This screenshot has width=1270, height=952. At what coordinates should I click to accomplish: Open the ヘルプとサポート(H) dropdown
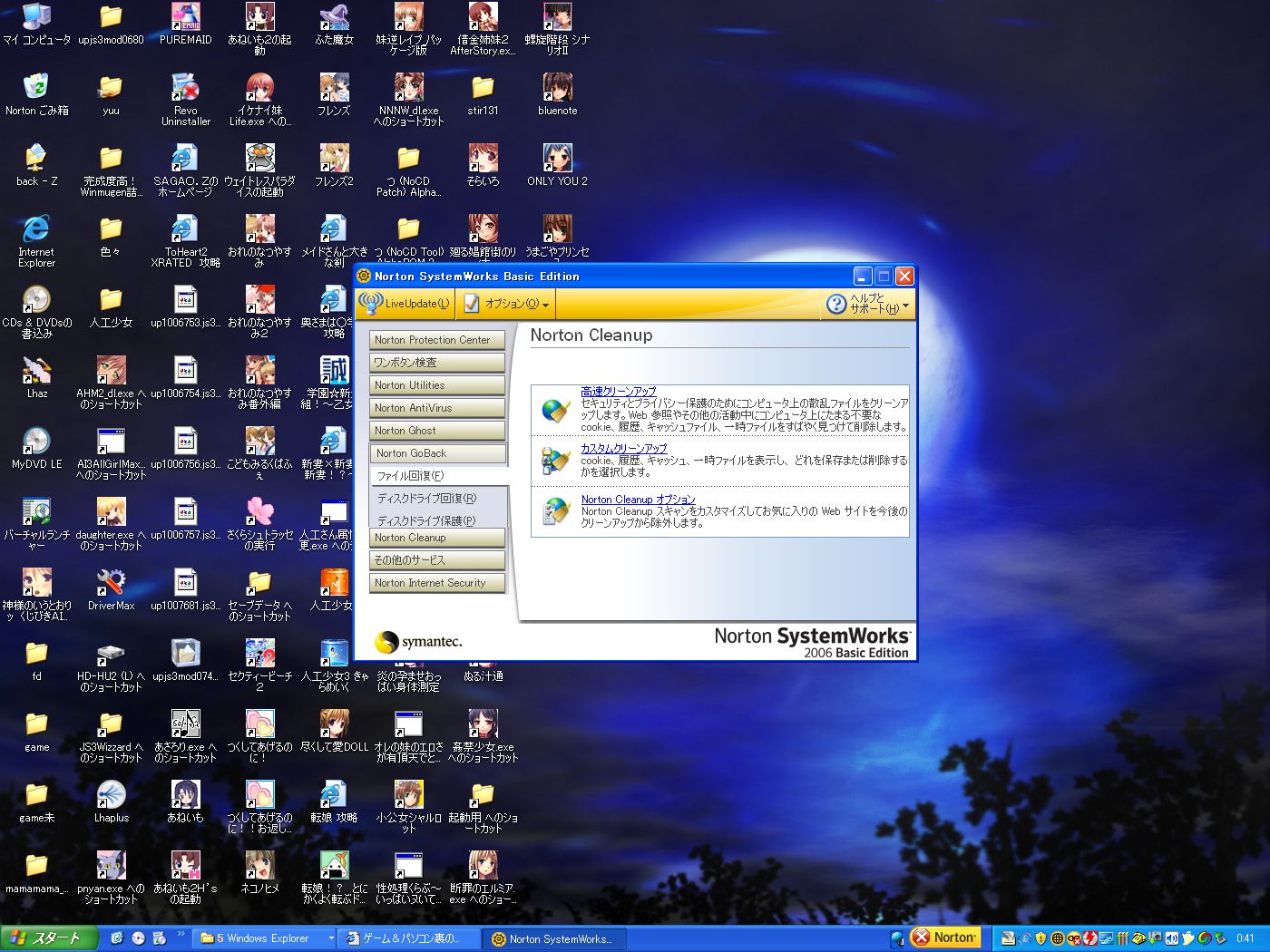click(x=867, y=304)
